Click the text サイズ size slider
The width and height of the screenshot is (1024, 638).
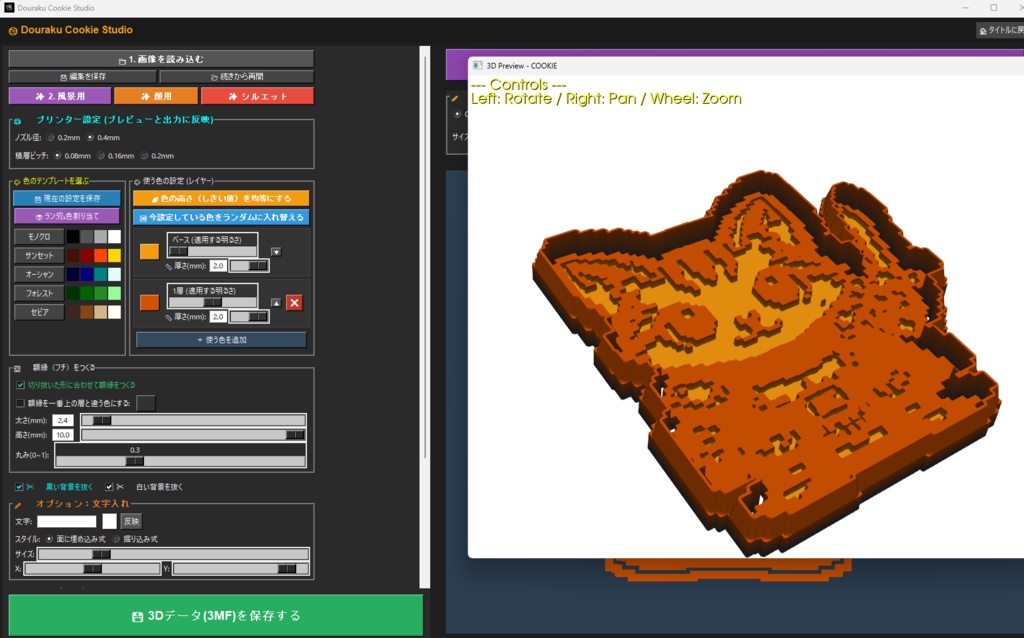tap(173, 554)
